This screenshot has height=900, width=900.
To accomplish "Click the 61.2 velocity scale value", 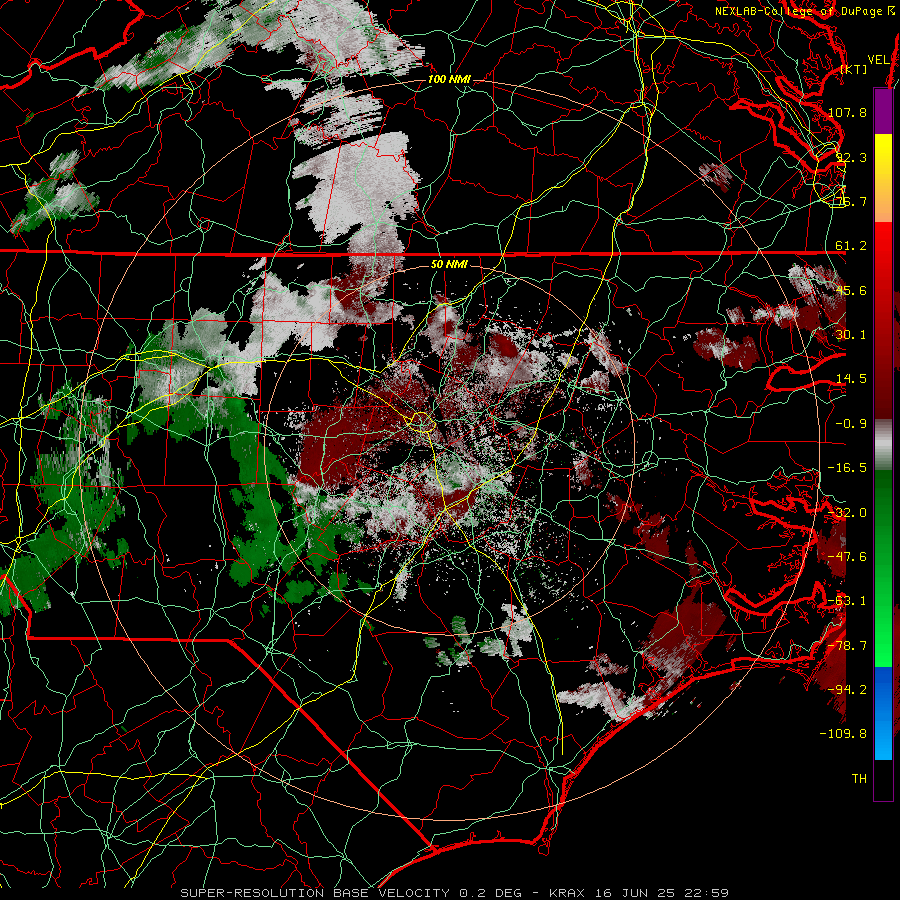I will (851, 246).
